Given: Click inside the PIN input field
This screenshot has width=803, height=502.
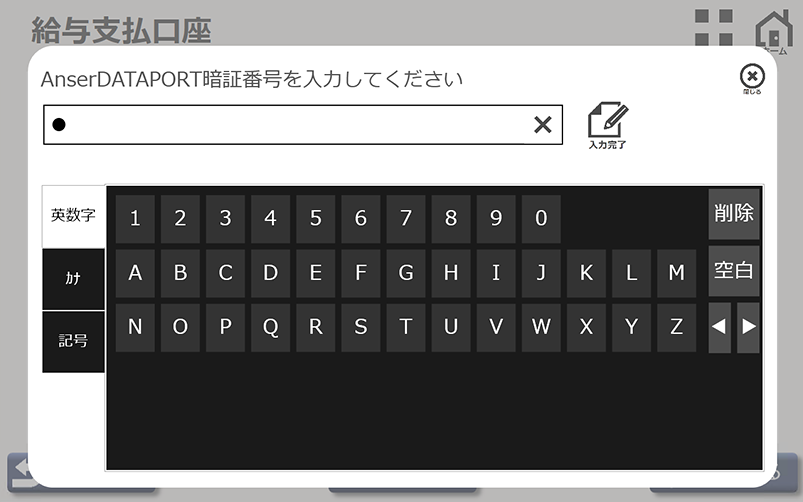Looking at the screenshot, I should (290, 124).
